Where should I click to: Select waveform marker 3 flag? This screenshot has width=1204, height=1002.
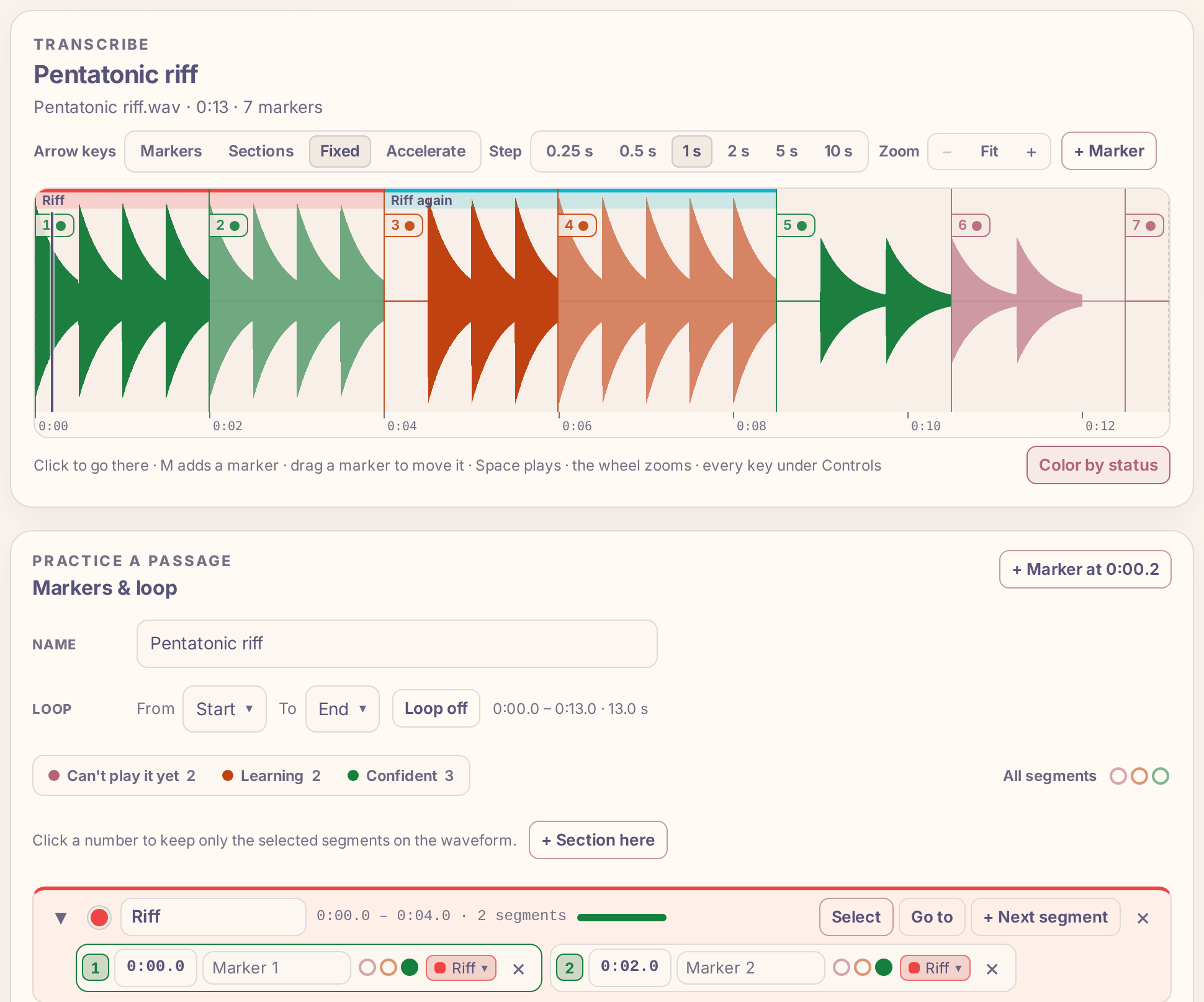[x=403, y=225]
